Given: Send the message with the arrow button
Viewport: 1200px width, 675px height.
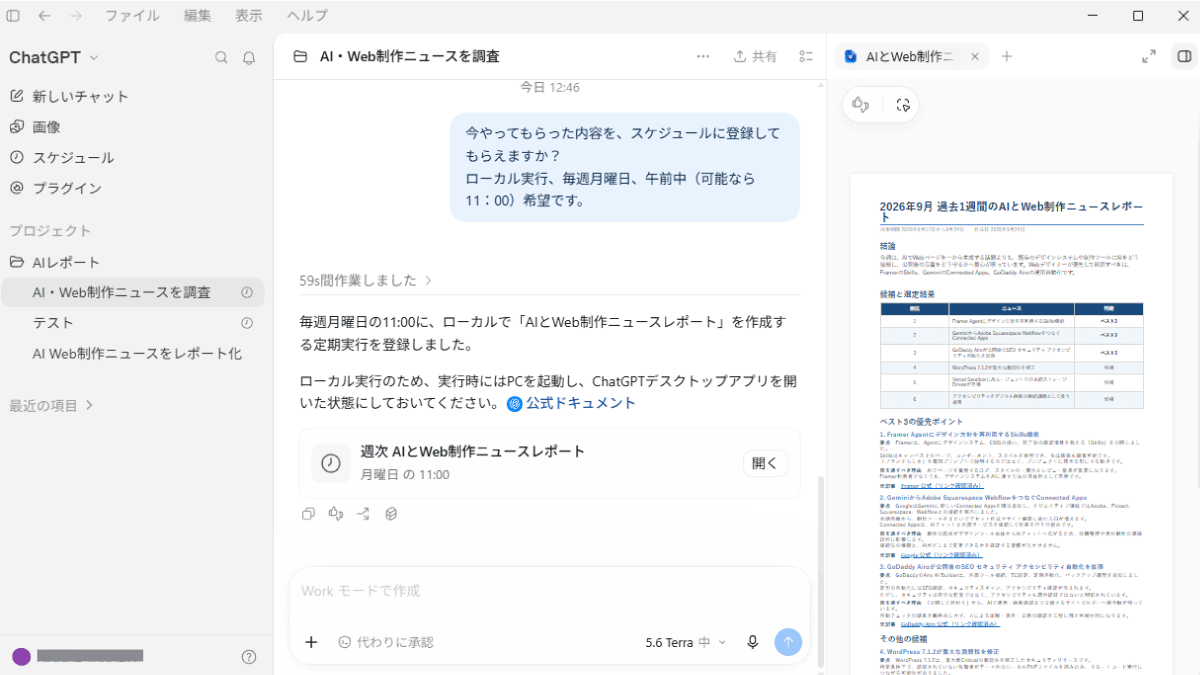Looking at the screenshot, I should click(788, 642).
